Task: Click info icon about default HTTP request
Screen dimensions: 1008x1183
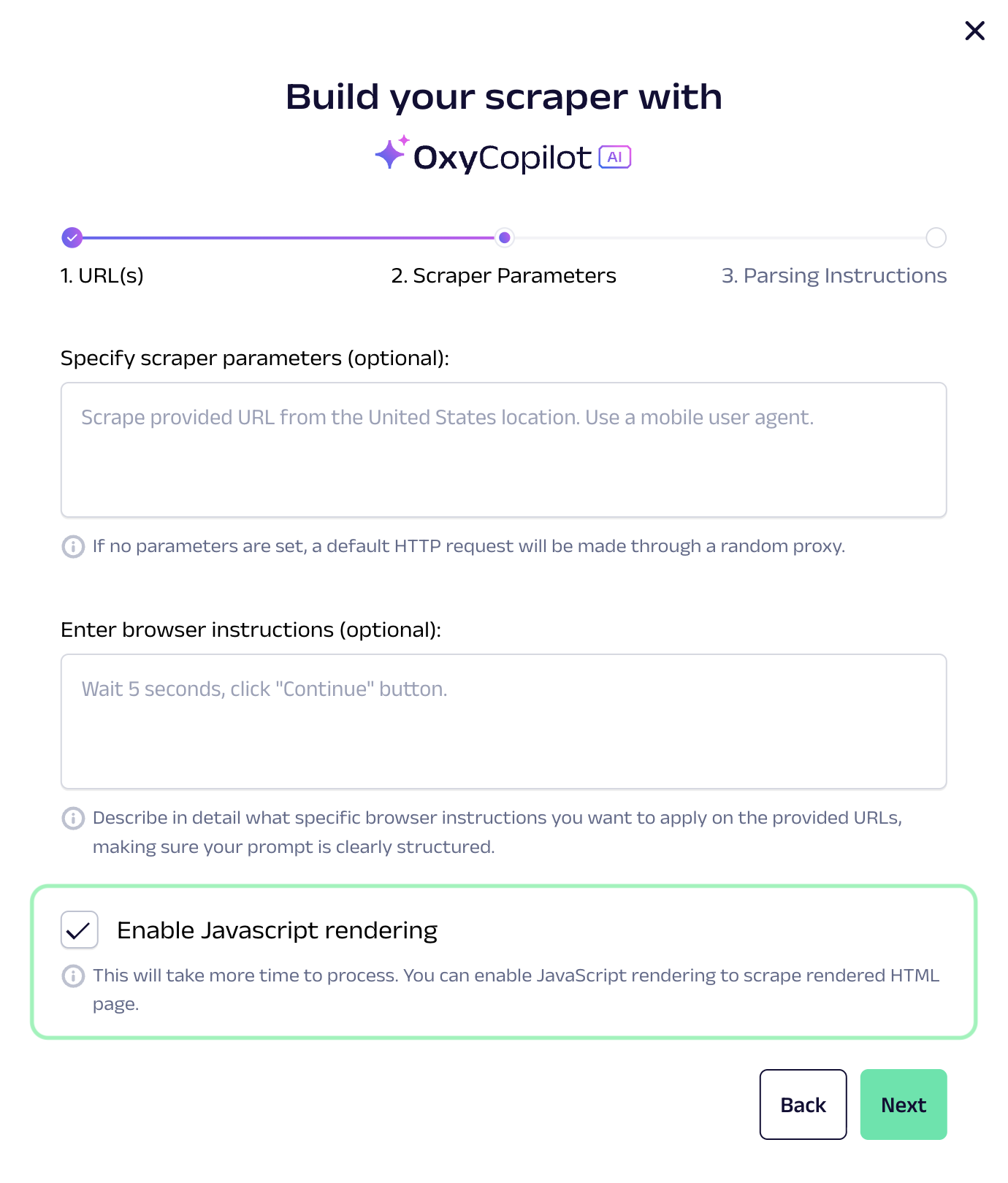Action: 73,546
